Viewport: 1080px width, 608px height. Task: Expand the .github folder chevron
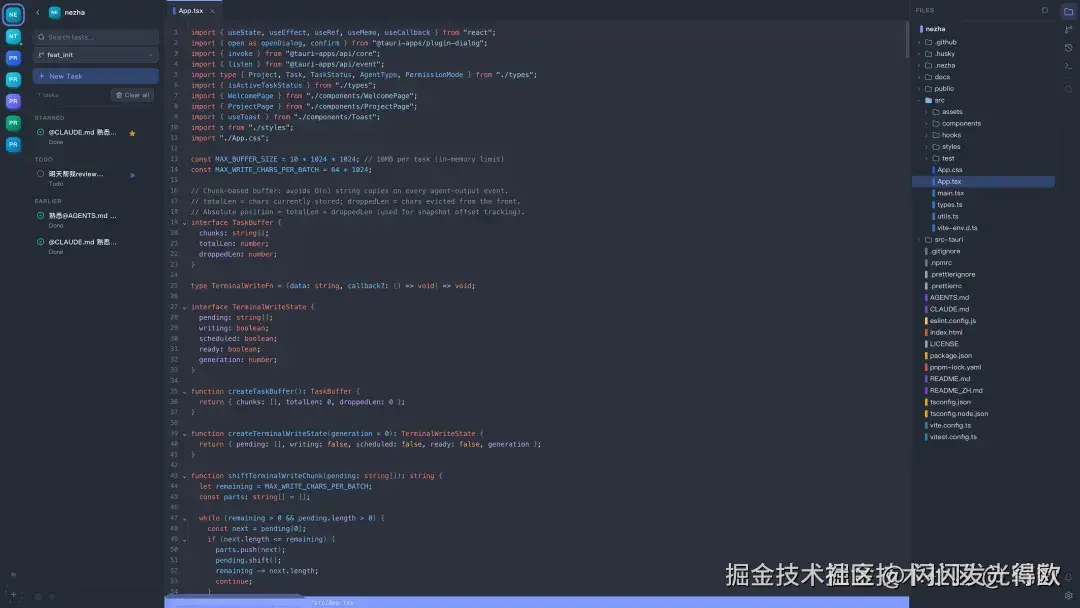point(920,42)
